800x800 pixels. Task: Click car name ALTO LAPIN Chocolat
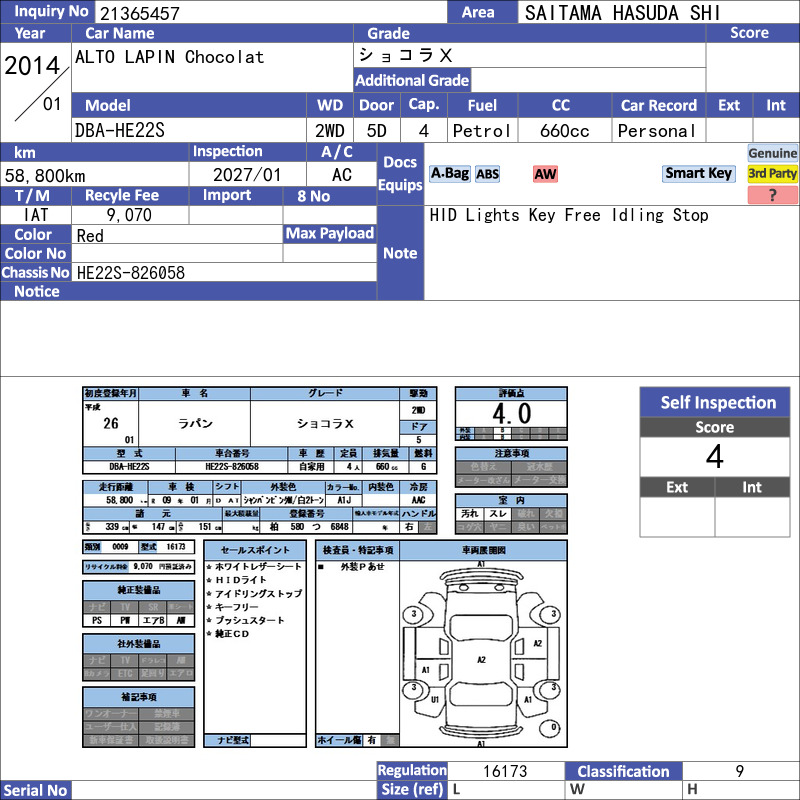(x=169, y=57)
